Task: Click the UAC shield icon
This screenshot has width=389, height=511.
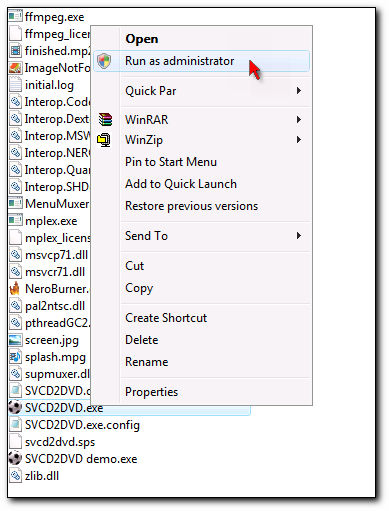Action: 104,61
